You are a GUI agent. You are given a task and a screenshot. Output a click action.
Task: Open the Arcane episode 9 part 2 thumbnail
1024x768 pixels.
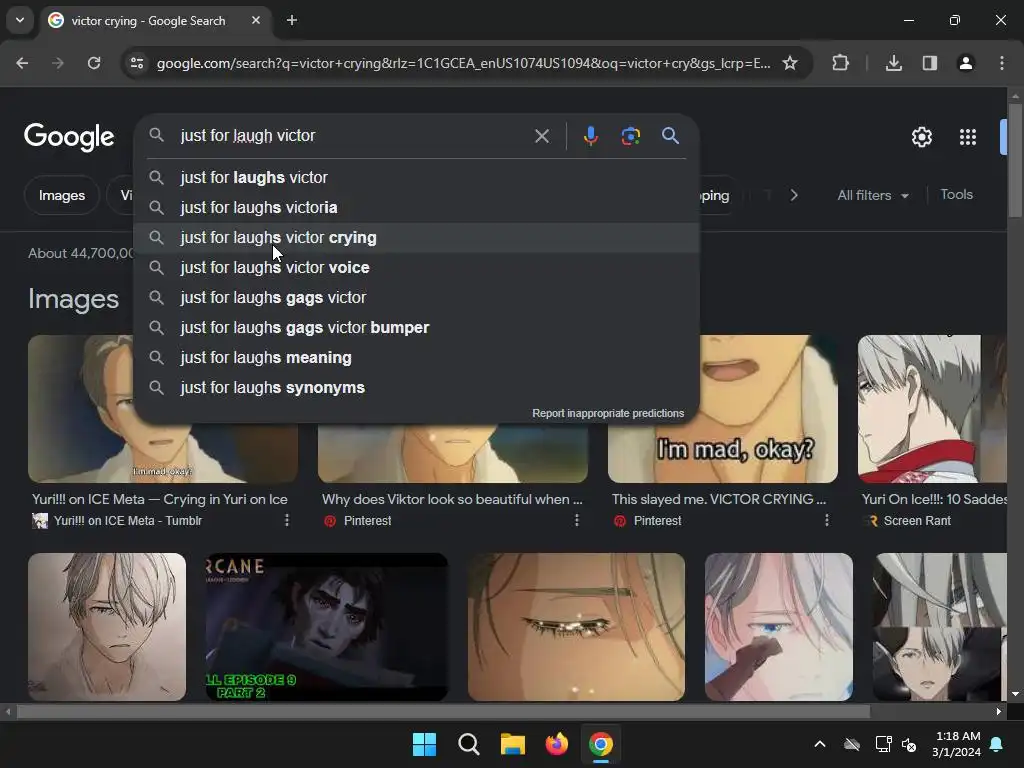327,627
